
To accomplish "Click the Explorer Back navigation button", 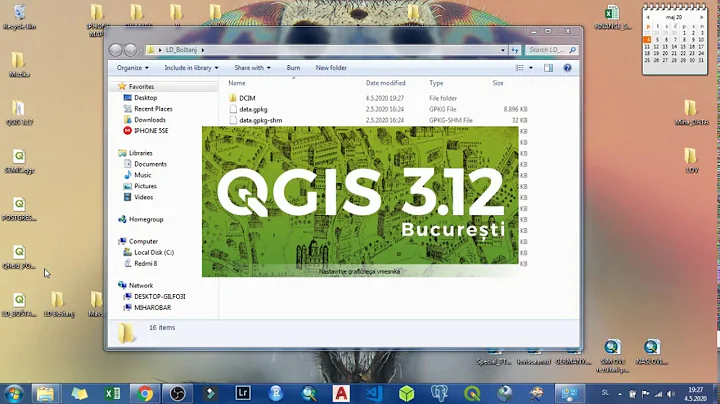I will point(116,50).
